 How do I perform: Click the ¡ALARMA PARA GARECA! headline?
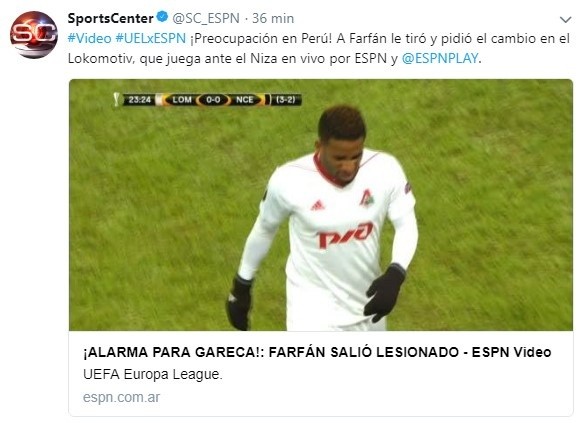(x=317, y=352)
